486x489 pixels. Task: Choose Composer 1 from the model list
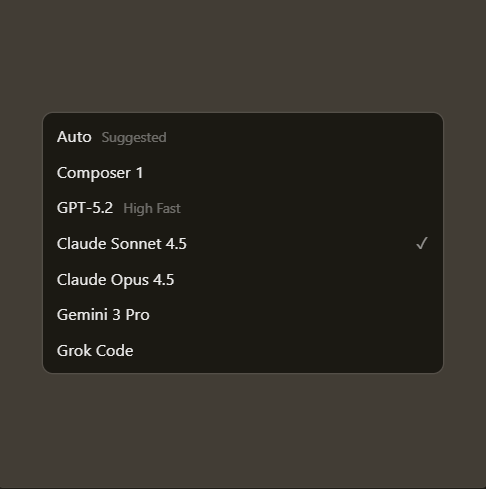(243, 173)
